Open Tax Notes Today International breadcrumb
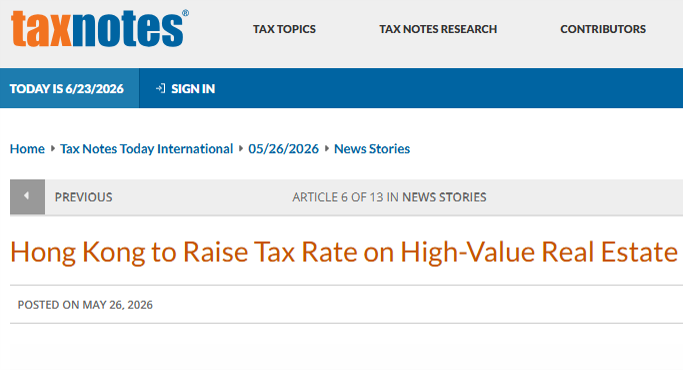 (x=147, y=149)
